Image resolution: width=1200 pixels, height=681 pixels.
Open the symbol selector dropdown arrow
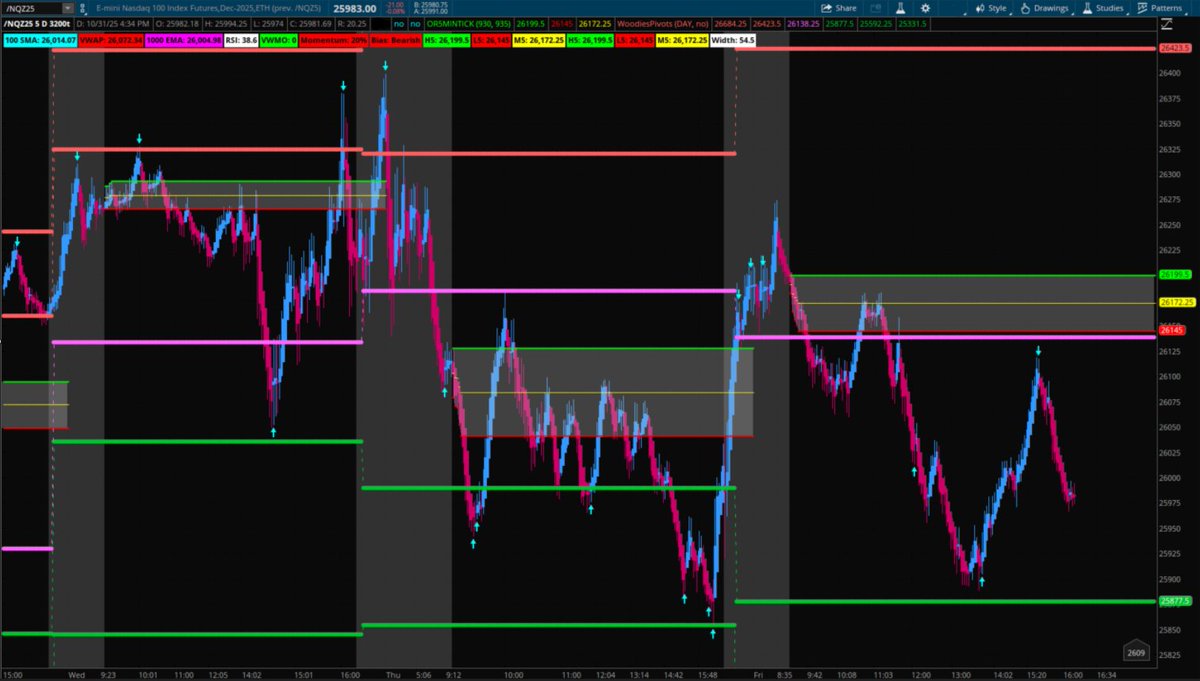coord(68,8)
